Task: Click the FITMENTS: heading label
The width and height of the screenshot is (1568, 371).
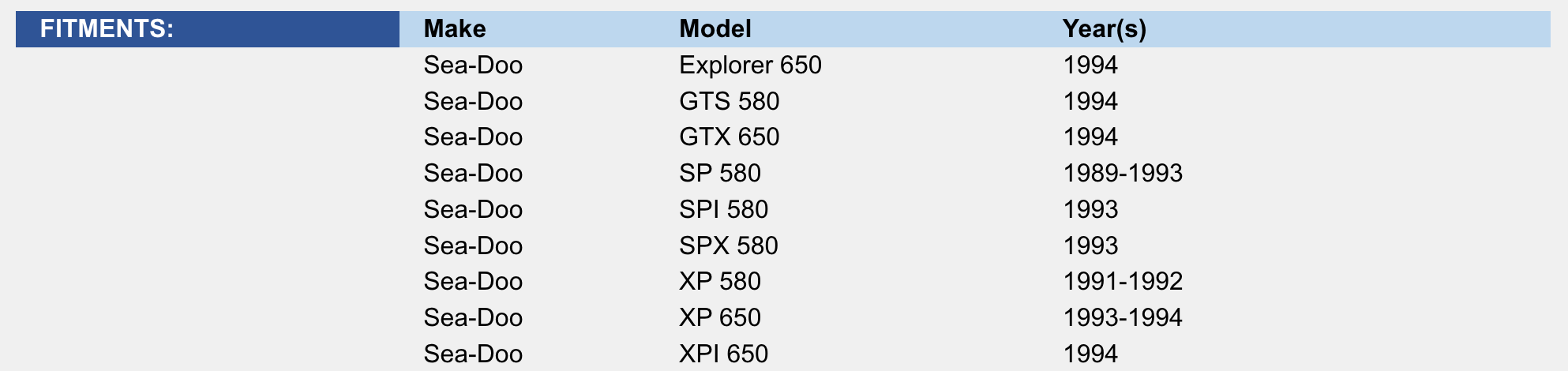Action: [107, 29]
